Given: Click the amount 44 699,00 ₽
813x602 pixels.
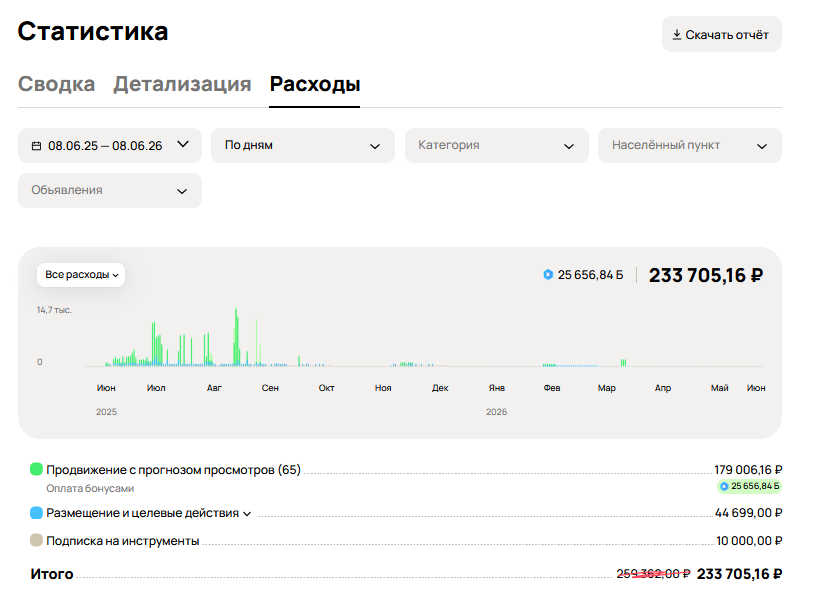Looking at the screenshot, I should [748, 513].
